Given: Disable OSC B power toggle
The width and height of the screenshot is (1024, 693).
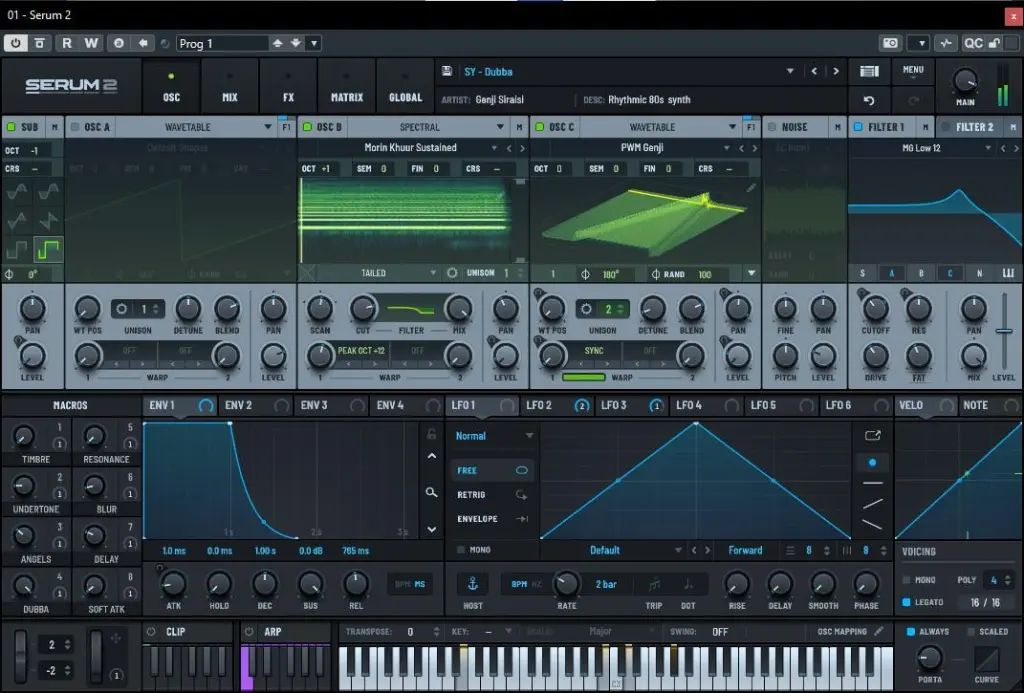Looking at the screenshot, I should click(307, 127).
